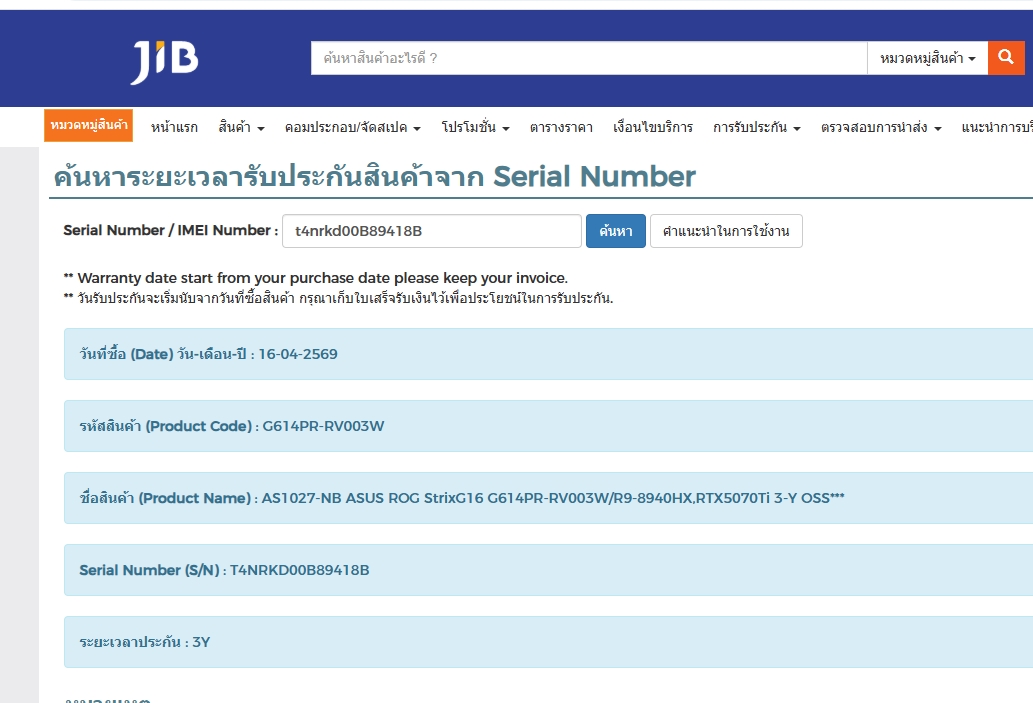Click the product name starting with AS1027-NB ASUS ROG
Image resolution: width=1033 pixels, height=703 pixels.
click(x=553, y=498)
